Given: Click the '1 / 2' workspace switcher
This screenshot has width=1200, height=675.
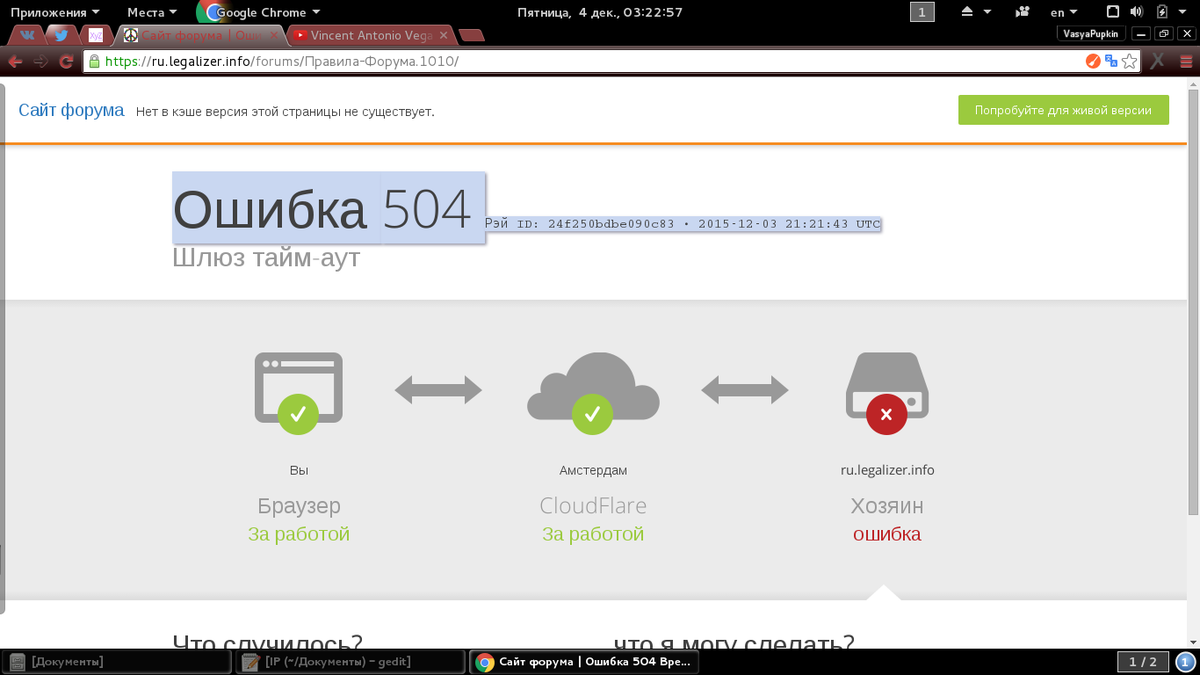Looking at the screenshot, I should tap(1142, 662).
